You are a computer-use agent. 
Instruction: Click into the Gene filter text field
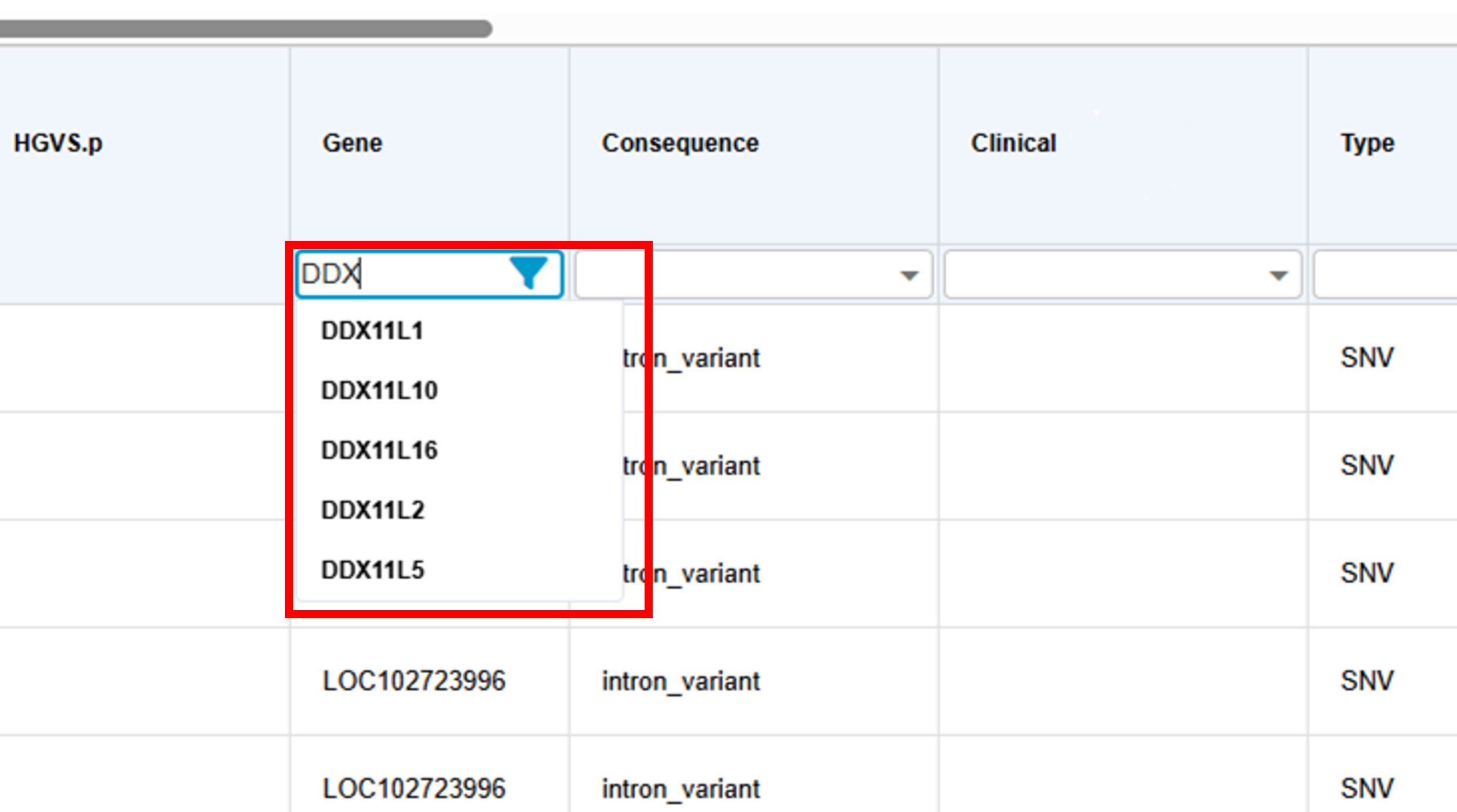401,274
